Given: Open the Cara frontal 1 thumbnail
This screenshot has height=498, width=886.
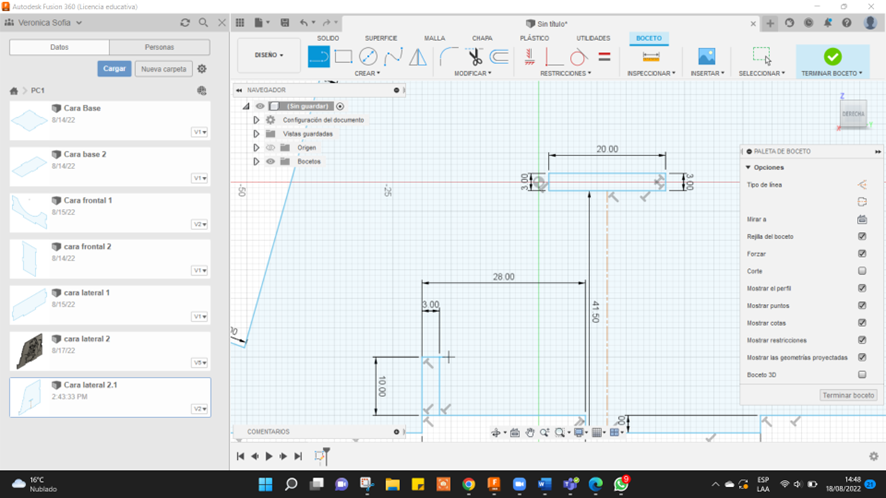Looking at the screenshot, I should [x=29, y=212].
